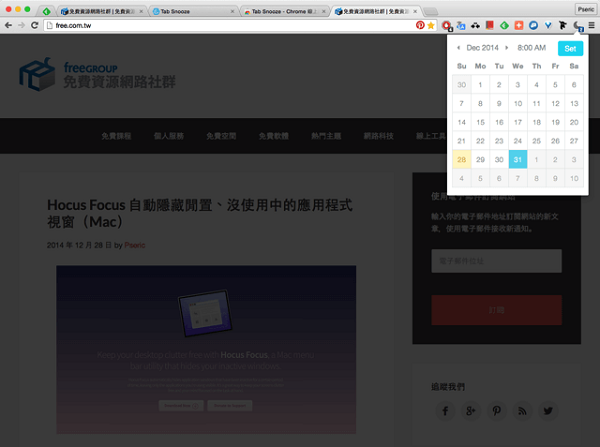Open the 熱門主題 nav menu
The width and height of the screenshot is (600, 447).
click(x=326, y=136)
